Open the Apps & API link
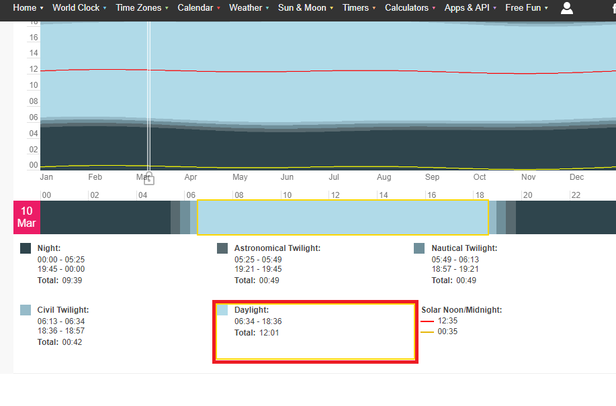Image resolution: width=616 pixels, height=406 pixels. tap(469, 8)
